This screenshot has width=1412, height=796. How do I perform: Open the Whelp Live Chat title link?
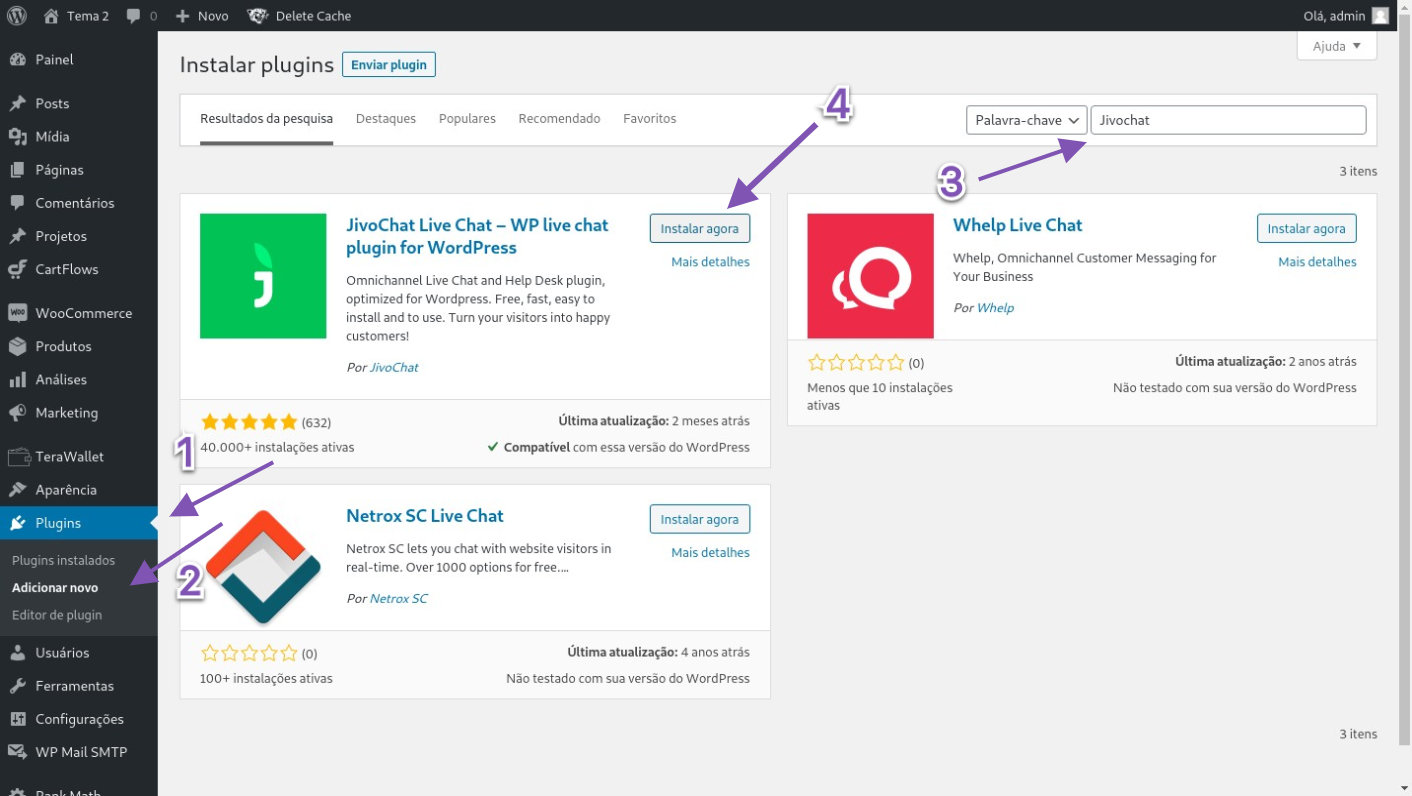pos(1018,225)
